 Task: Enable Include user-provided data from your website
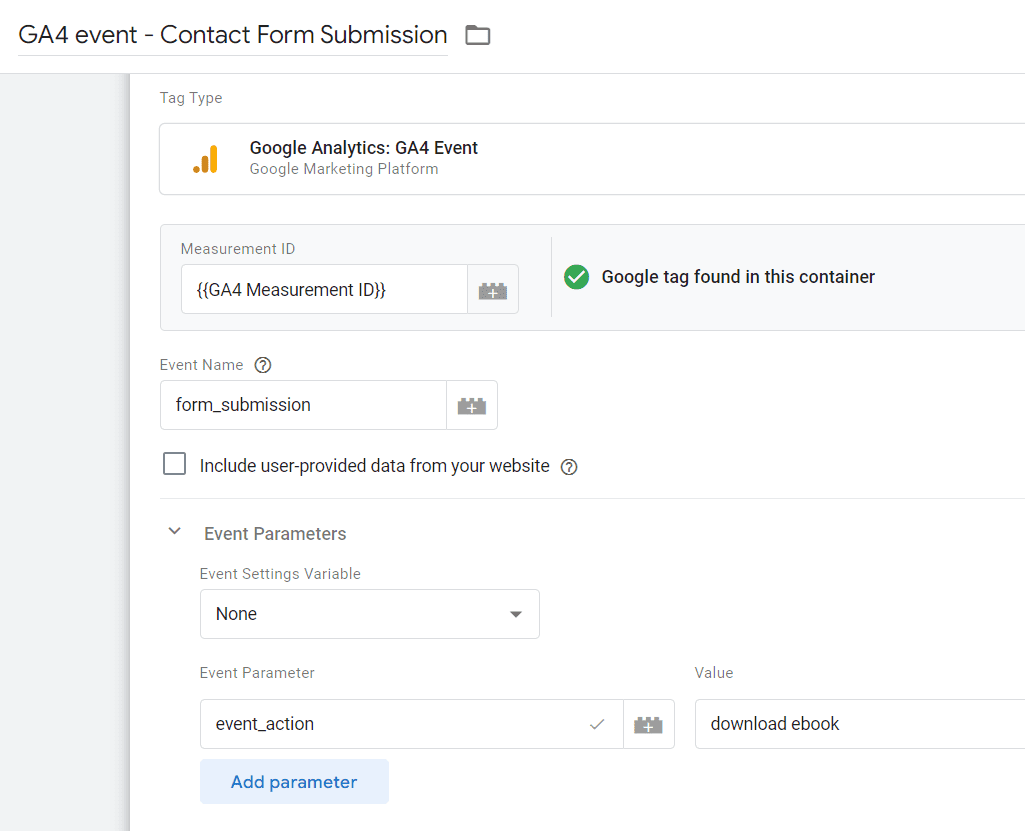click(x=175, y=464)
